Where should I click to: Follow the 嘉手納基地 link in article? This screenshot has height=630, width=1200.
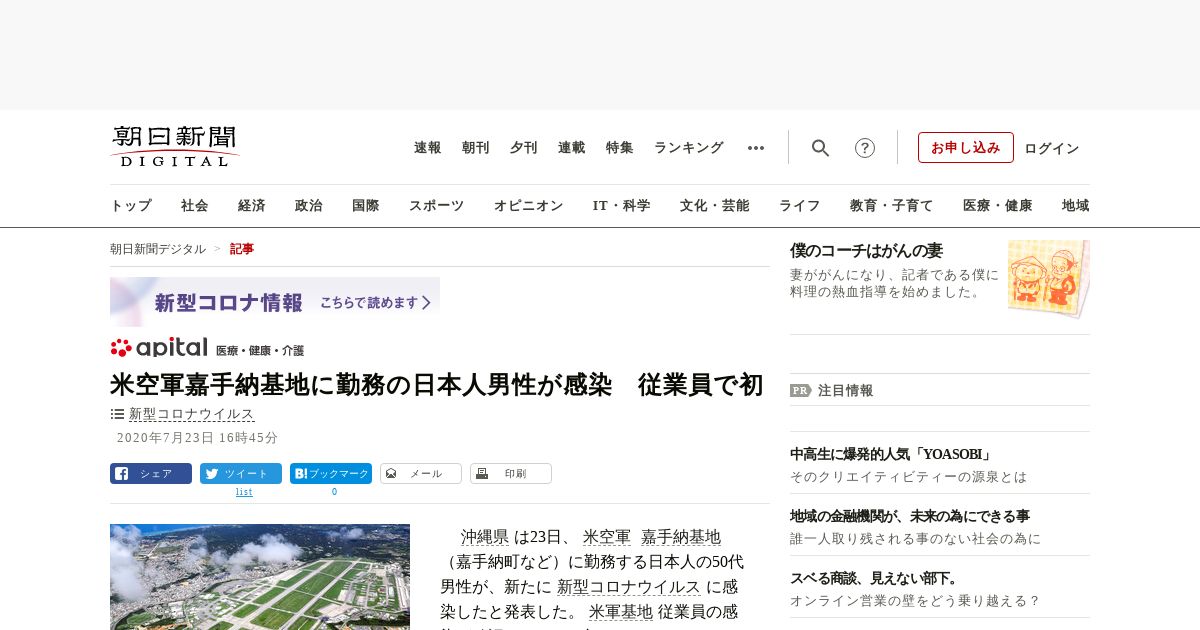681,537
